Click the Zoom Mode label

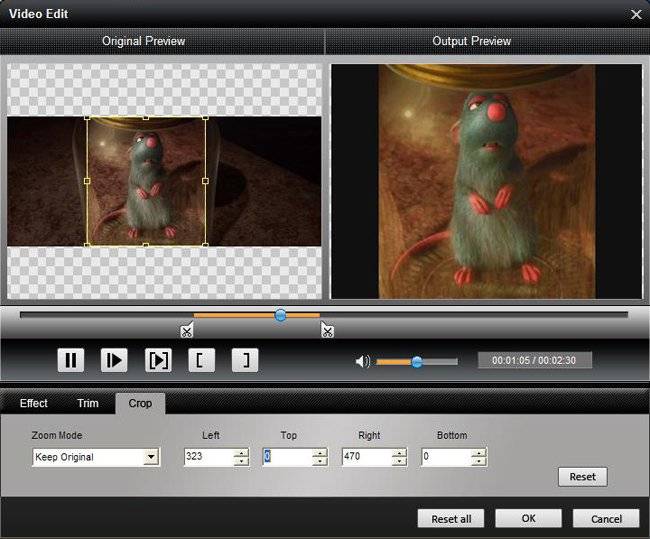(x=57, y=435)
